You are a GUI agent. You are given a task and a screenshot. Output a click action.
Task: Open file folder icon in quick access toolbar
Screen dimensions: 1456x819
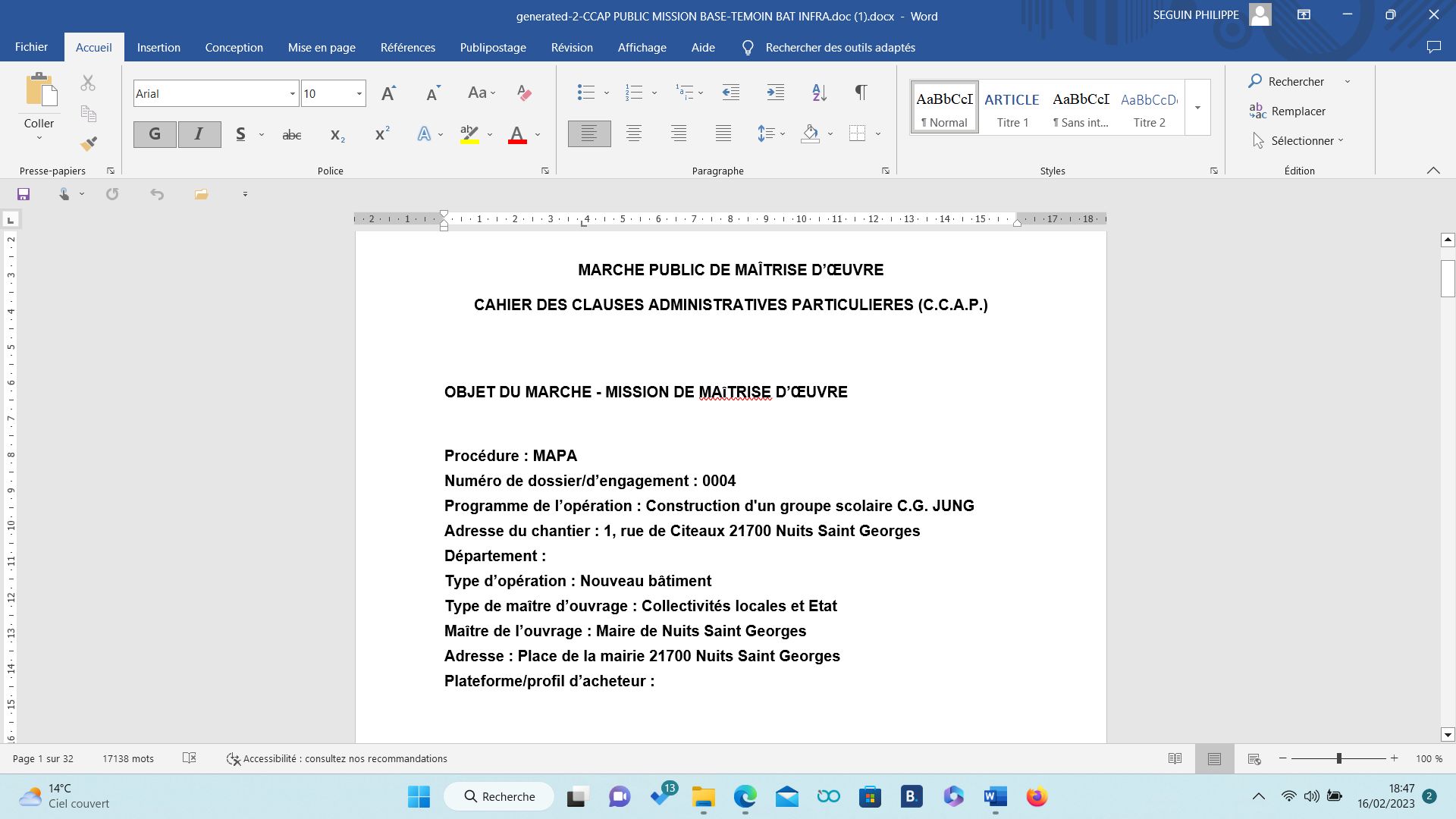[201, 194]
